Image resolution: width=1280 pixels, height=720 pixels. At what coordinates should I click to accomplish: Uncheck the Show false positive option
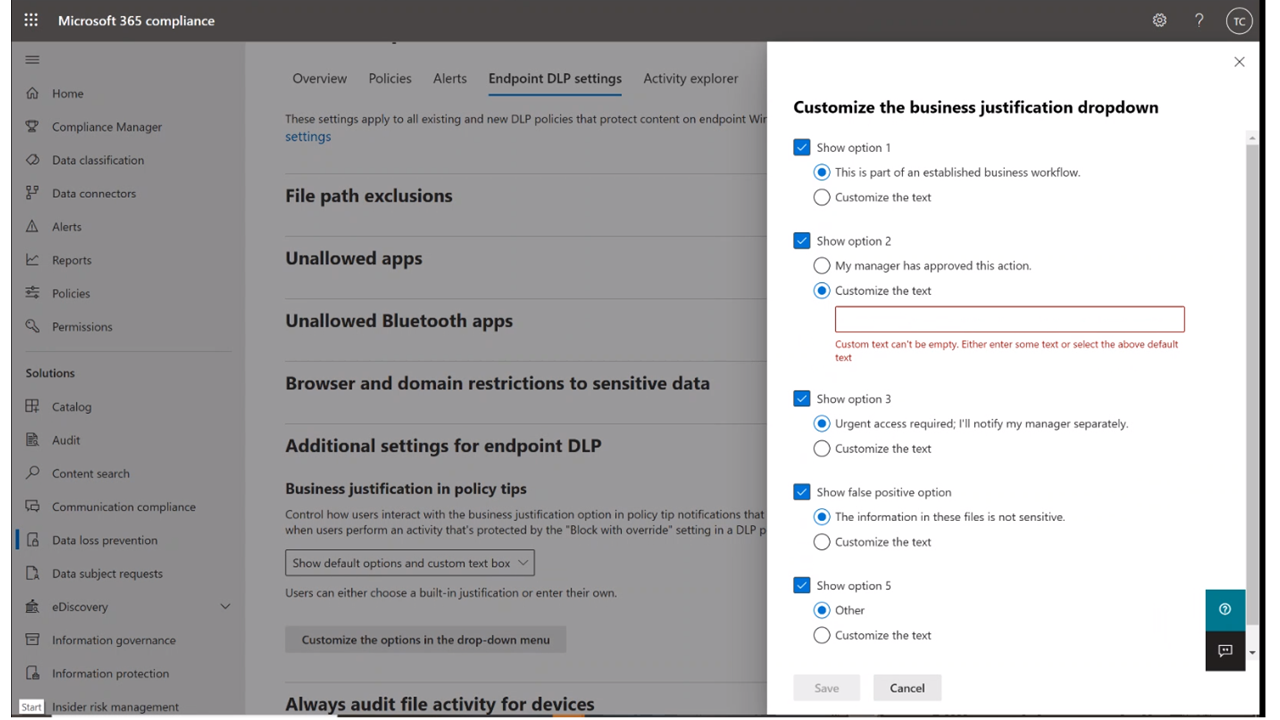[x=801, y=491]
